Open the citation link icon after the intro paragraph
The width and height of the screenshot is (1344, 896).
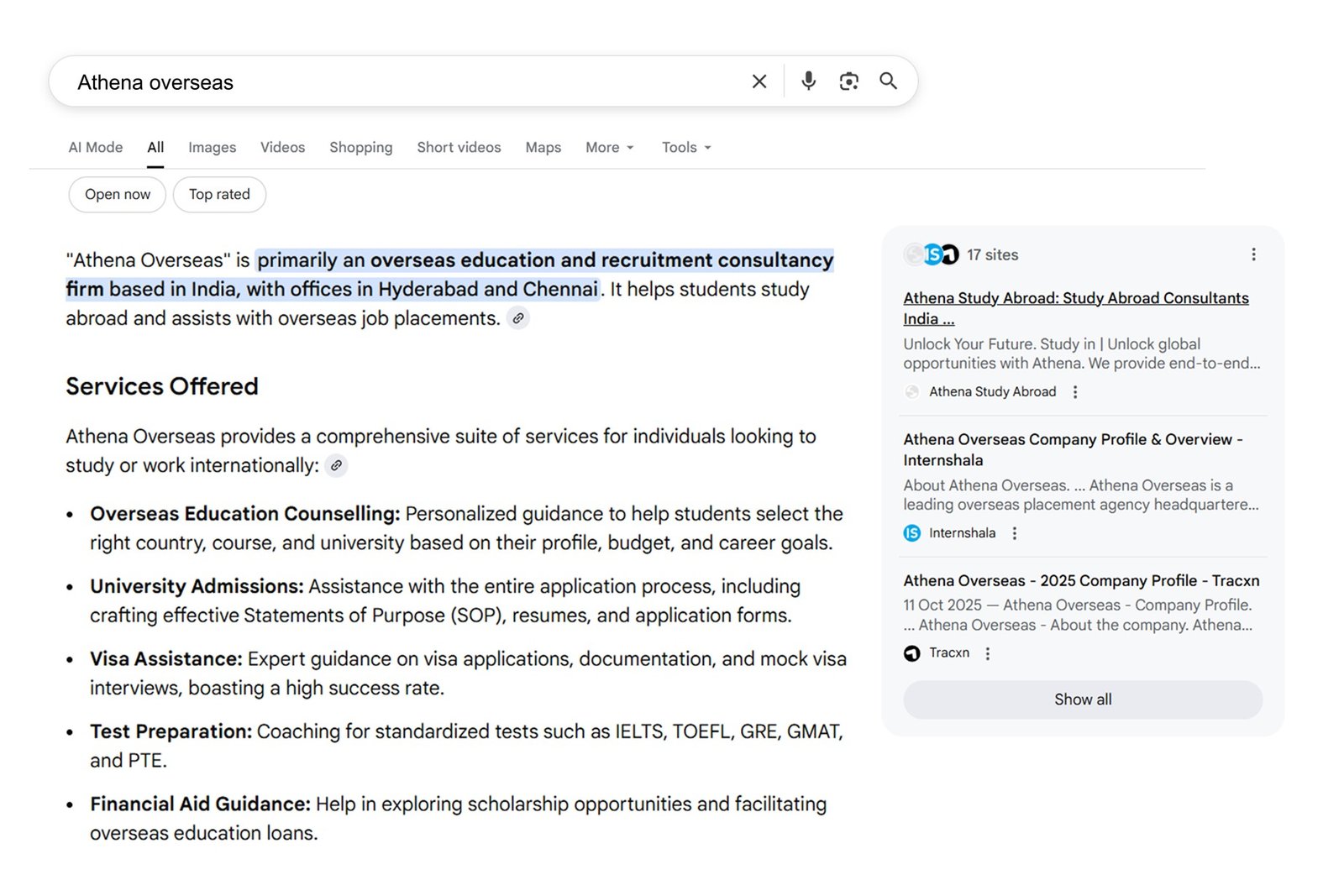click(x=517, y=318)
